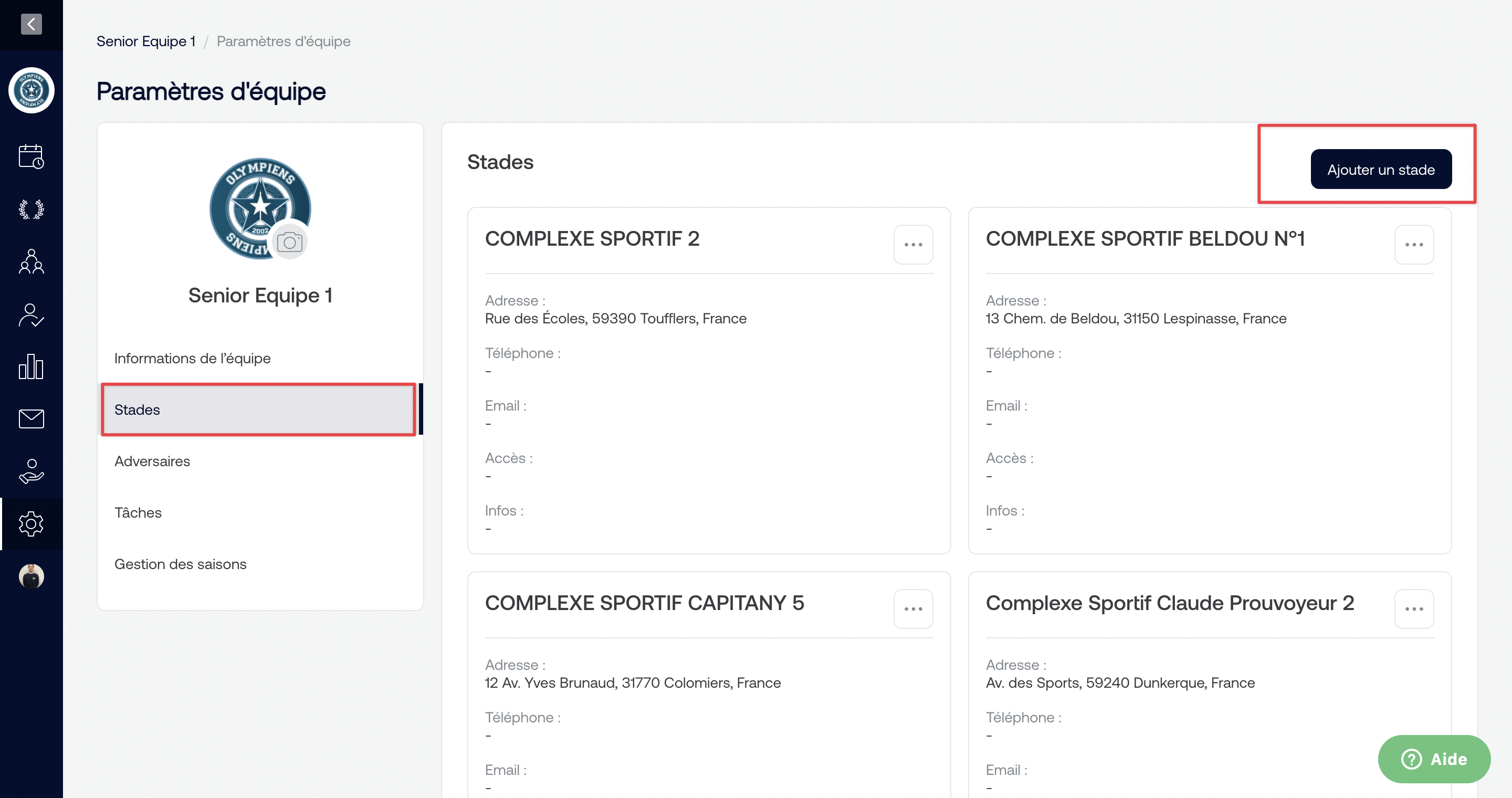Open options menu for Claude Prouvoyeur 2

pyautogui.click(x=1414, y=609)
